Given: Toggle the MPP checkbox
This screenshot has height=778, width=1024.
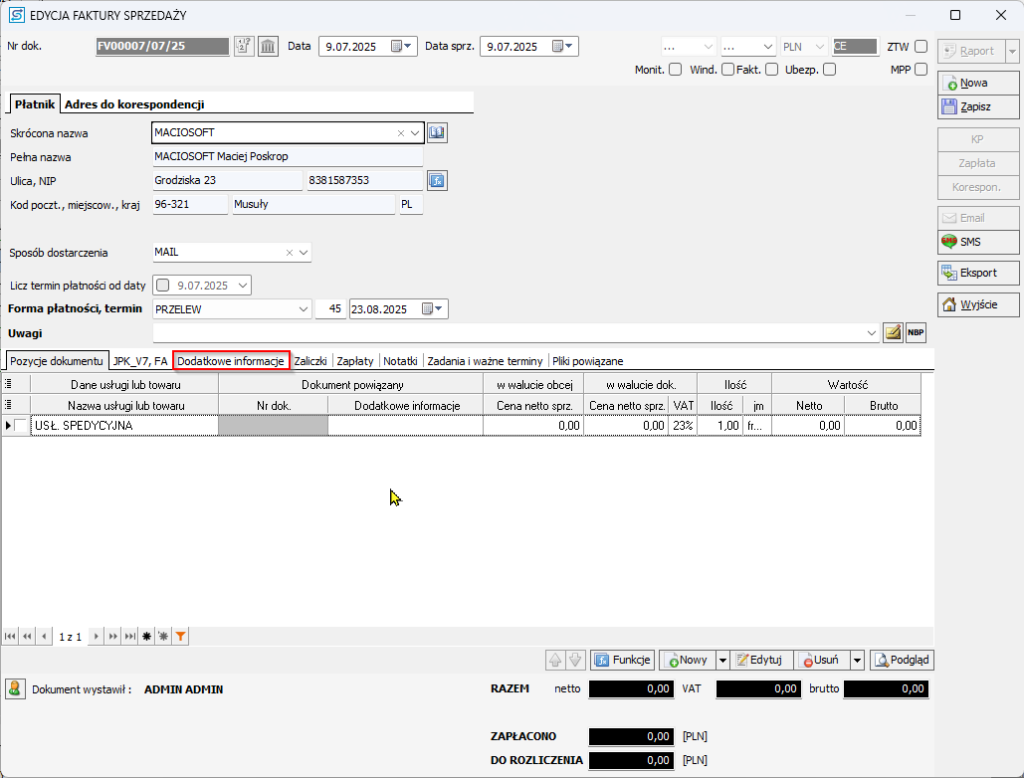Looking at the screenshot, I should point(920,69).
